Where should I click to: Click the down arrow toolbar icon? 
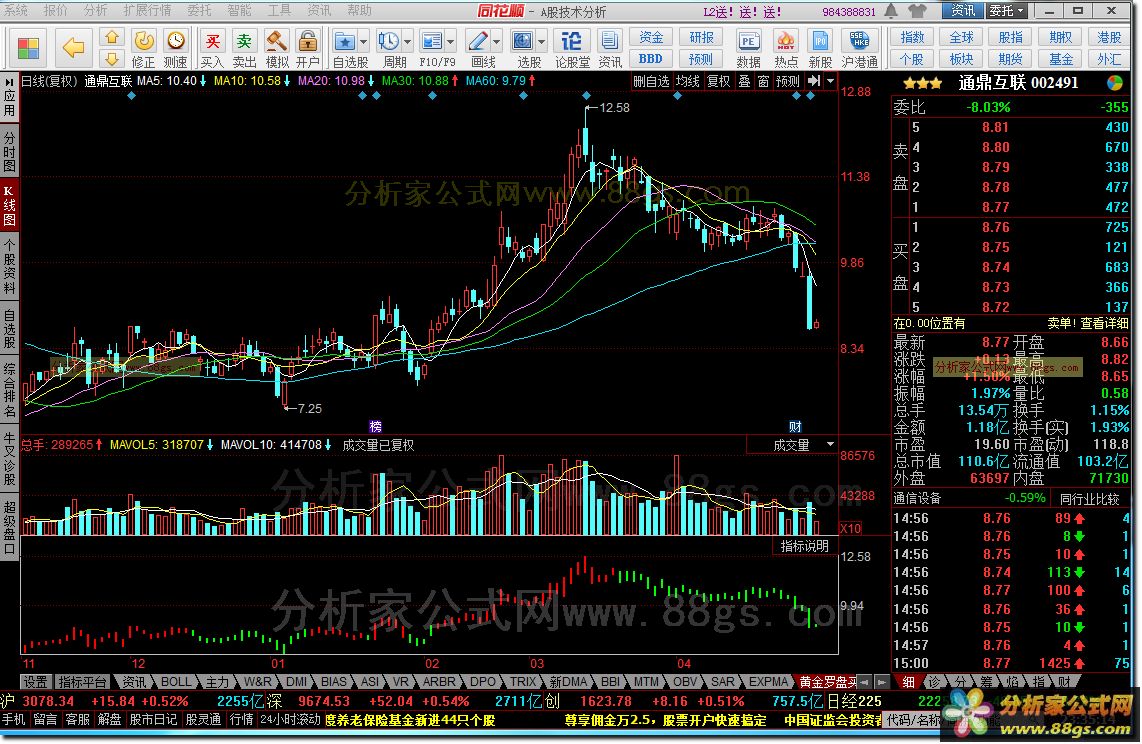click(x=111, y=58)
